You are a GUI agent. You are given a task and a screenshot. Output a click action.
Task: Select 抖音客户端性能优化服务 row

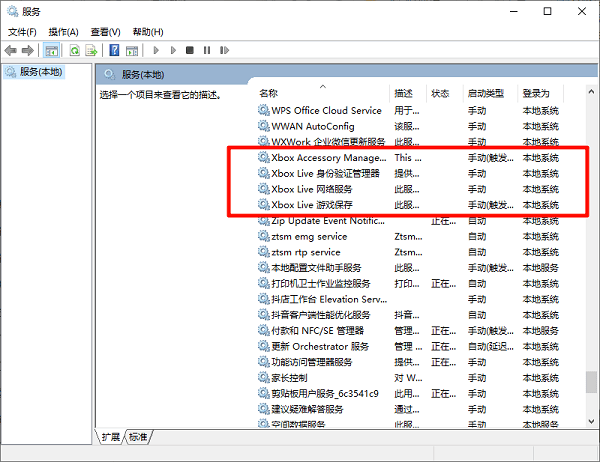coord(409,315)
